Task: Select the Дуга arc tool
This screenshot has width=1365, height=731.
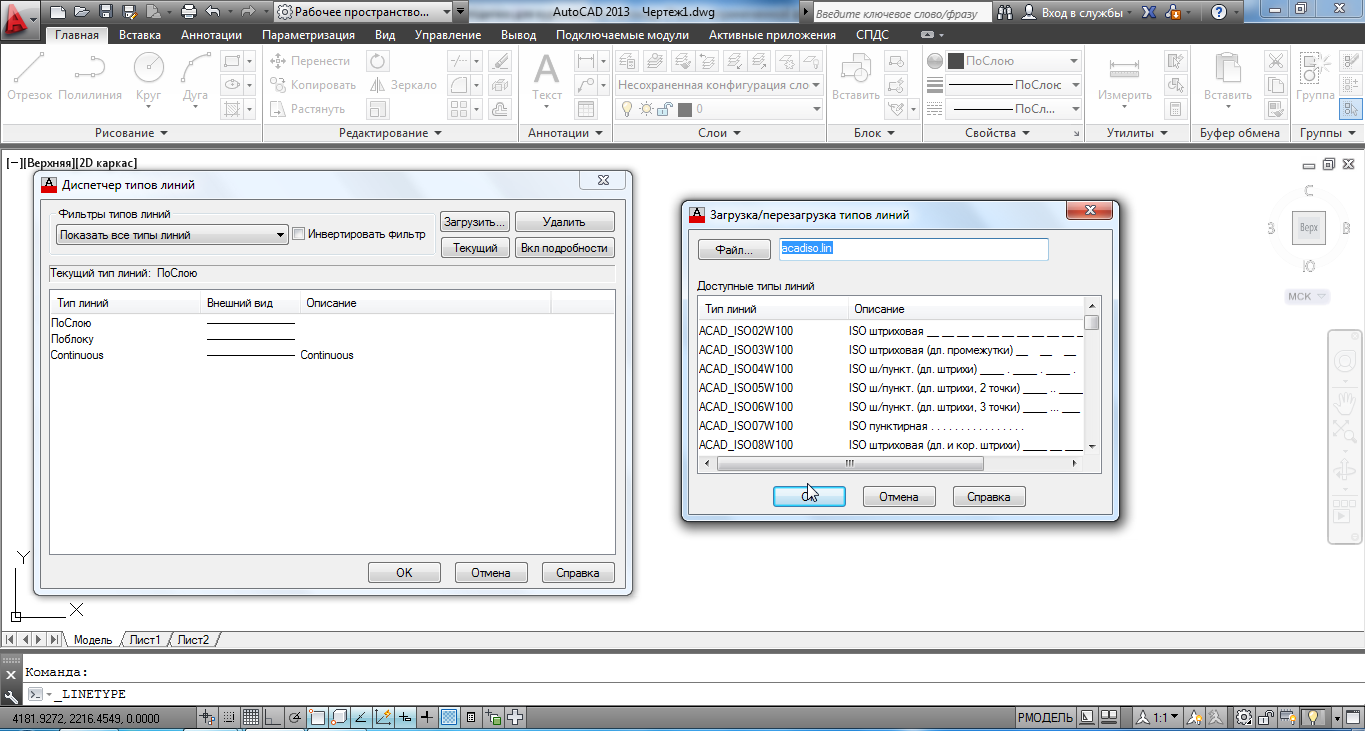Action: (x=195, y=78)
